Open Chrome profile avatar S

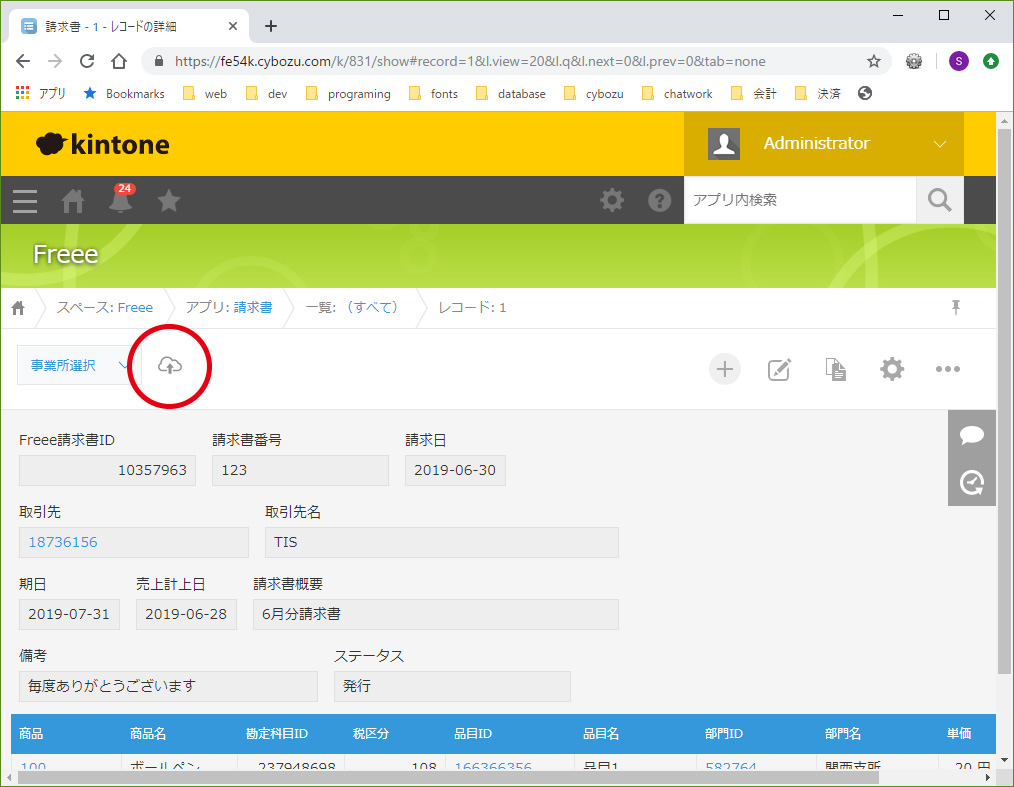click(x=958, y=61)
